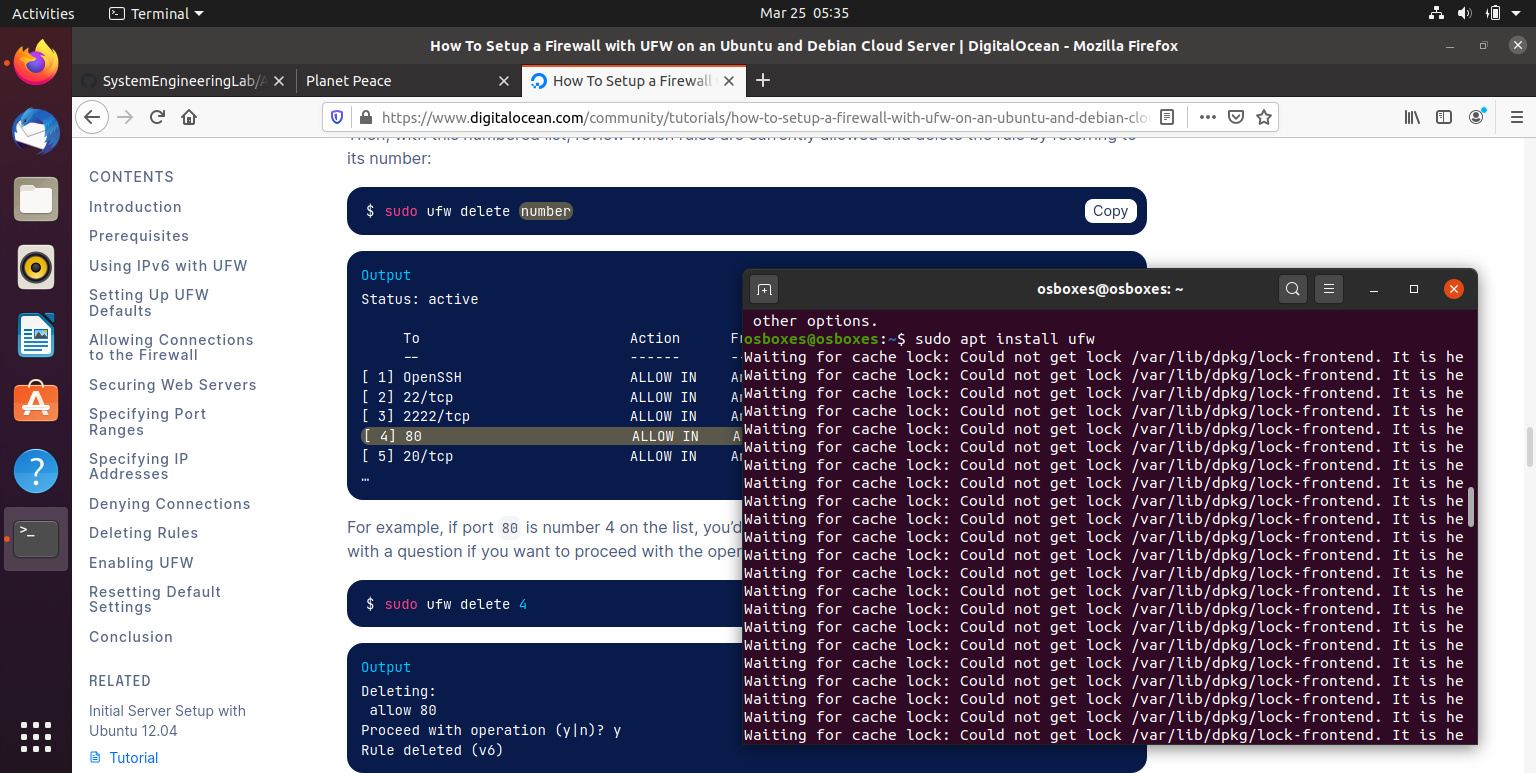Open the Files manager in the dock
This screenshot has width=1536, height=773.
[x=36, y=199]
